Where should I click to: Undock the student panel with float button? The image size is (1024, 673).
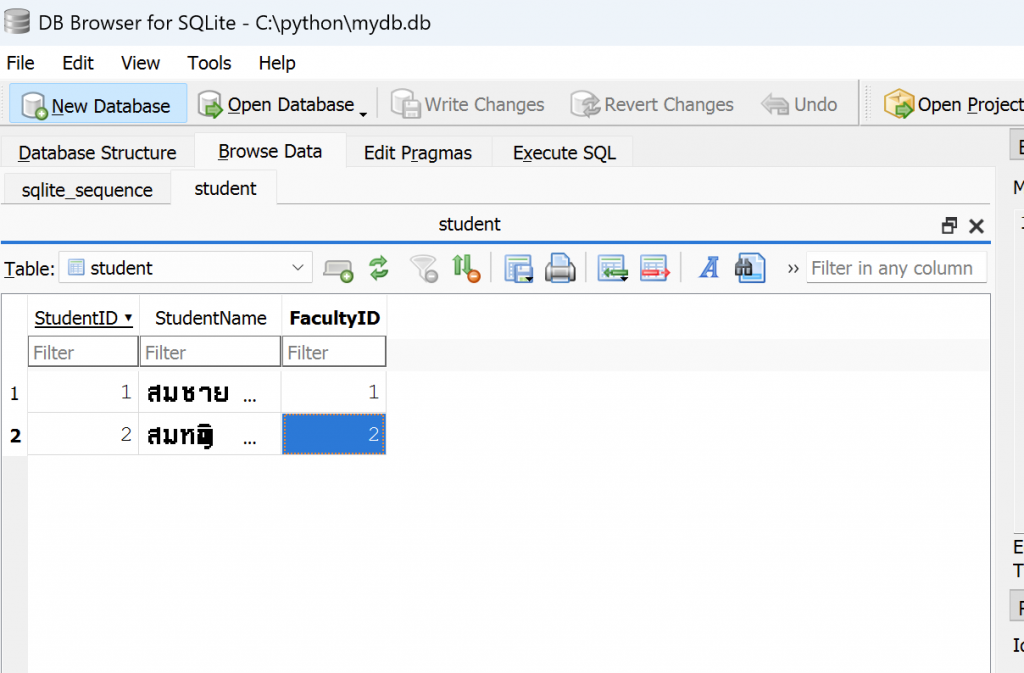(x=950, y=226)
